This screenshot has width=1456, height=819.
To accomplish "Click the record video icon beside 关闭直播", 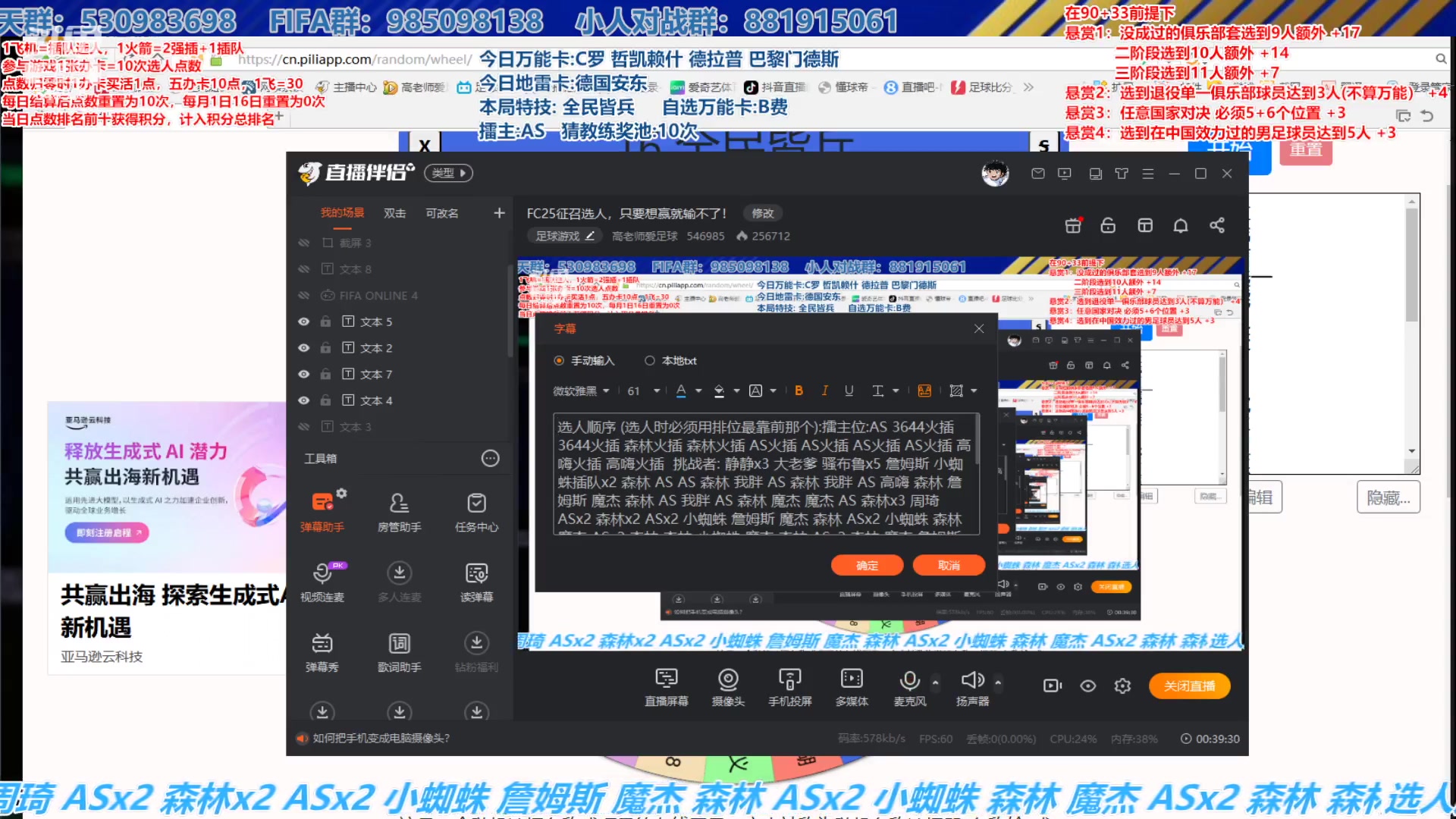I will pos(1053,686).
